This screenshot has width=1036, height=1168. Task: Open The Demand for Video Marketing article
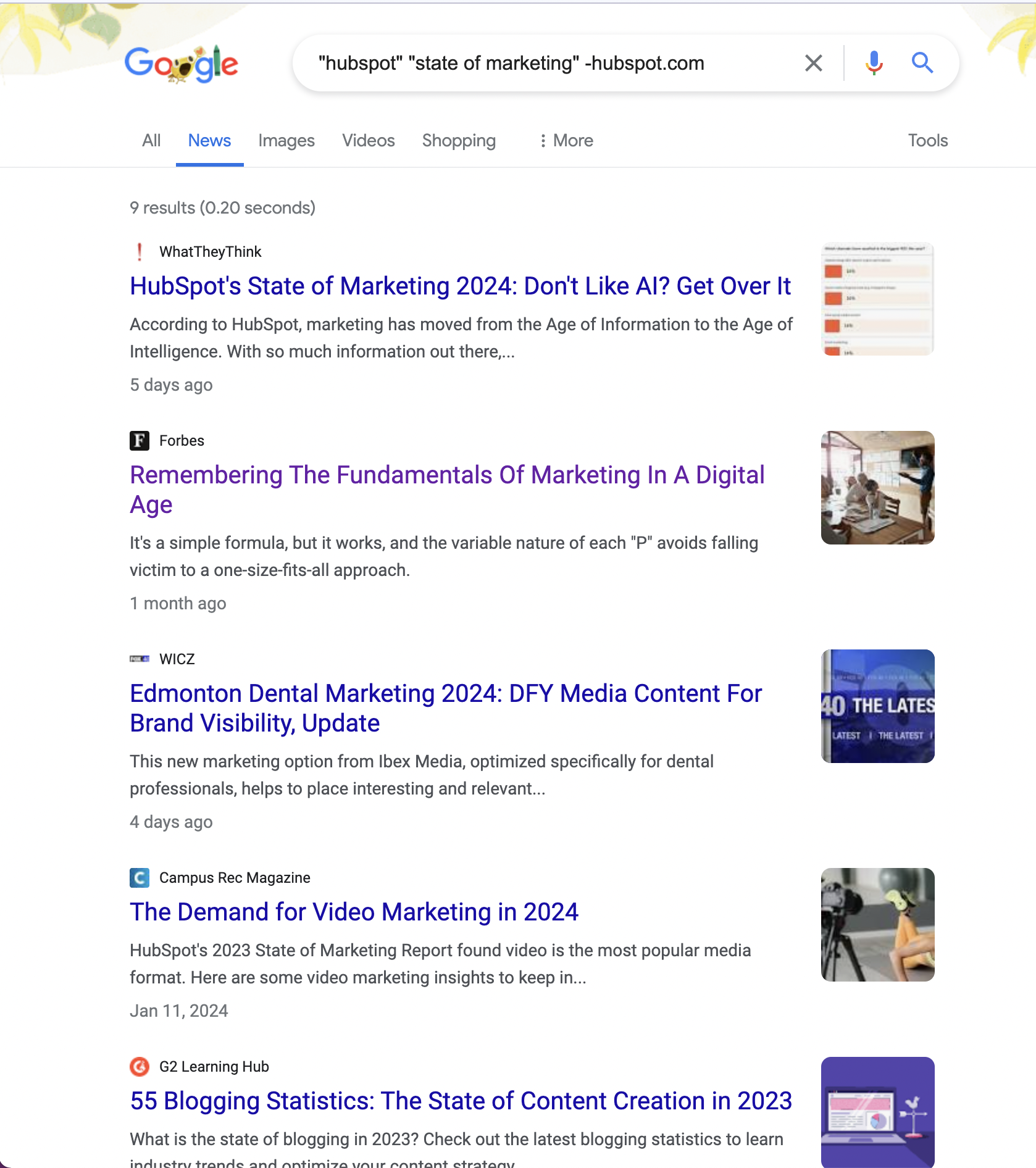[354, 912]
